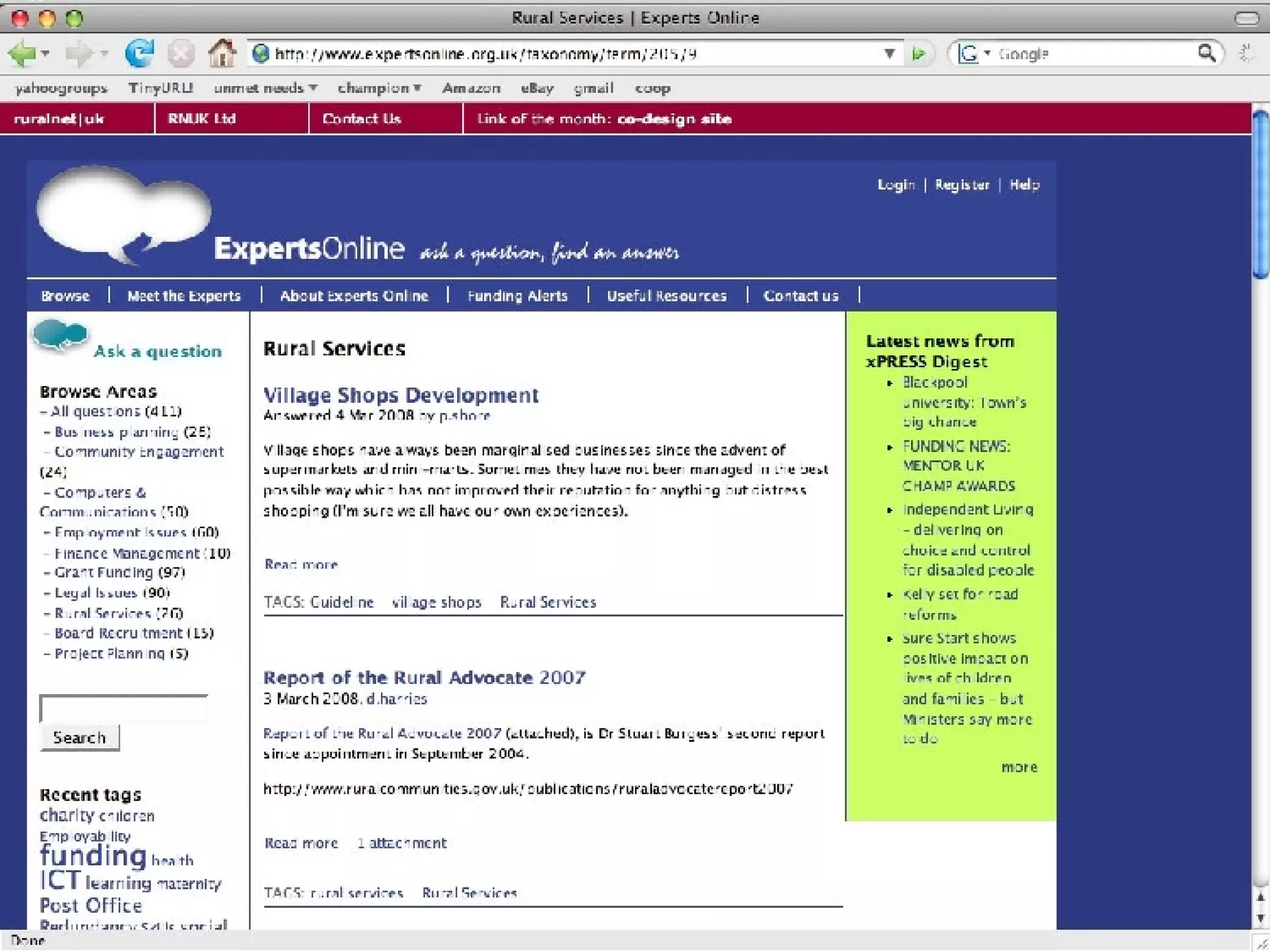Screen dimensions: 1270x952
Task: Open the URL history dropdown arrow
Action: [889, 54]
